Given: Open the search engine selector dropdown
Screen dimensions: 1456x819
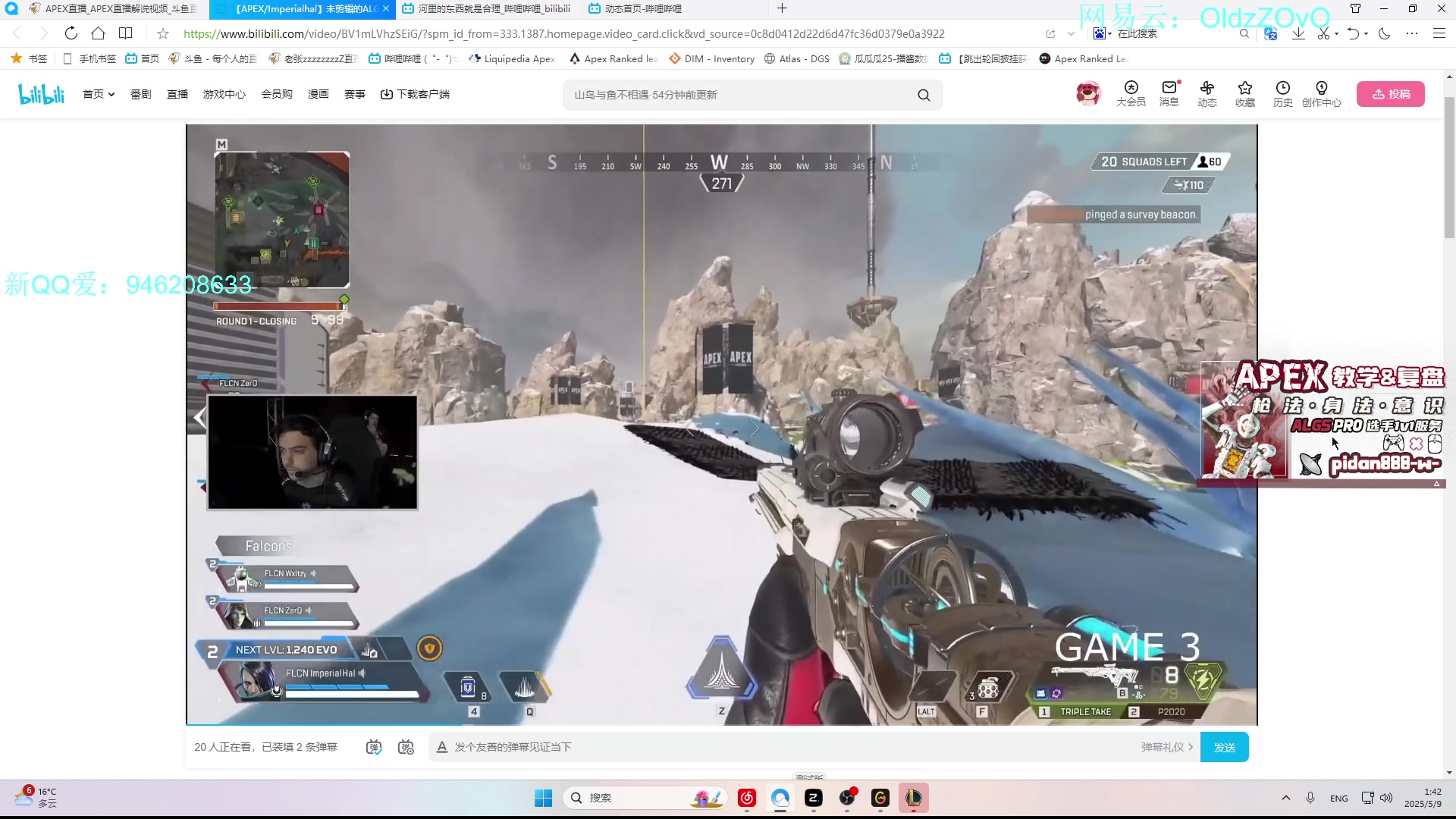Looking at the screenshot, I should [x=1103, y=33].
